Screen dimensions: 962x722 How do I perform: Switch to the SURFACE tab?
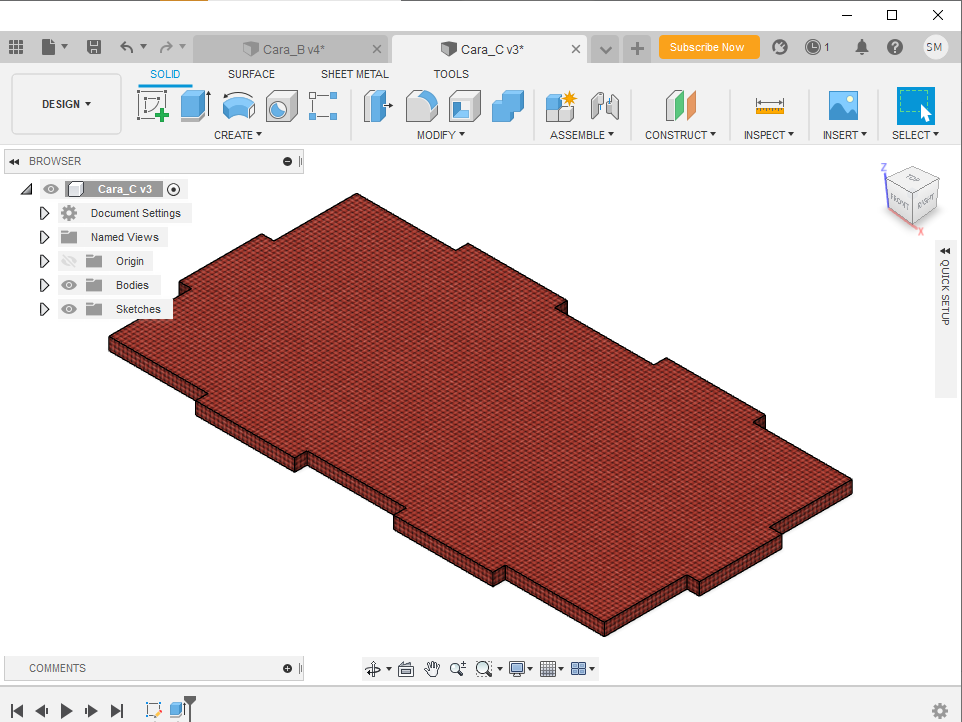coord(252,74)
